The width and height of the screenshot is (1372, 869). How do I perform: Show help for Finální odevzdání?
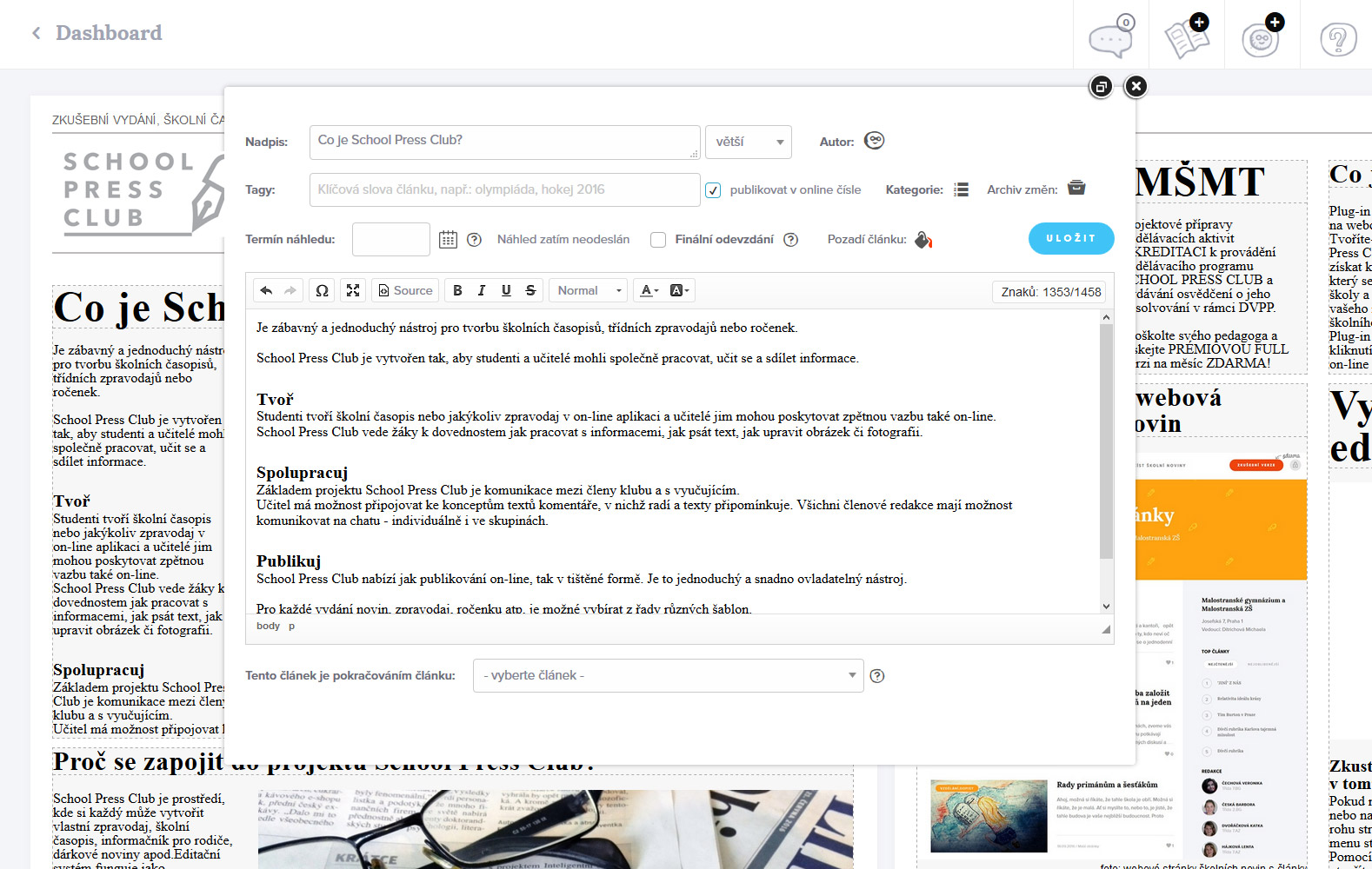(x=790, y=240)
